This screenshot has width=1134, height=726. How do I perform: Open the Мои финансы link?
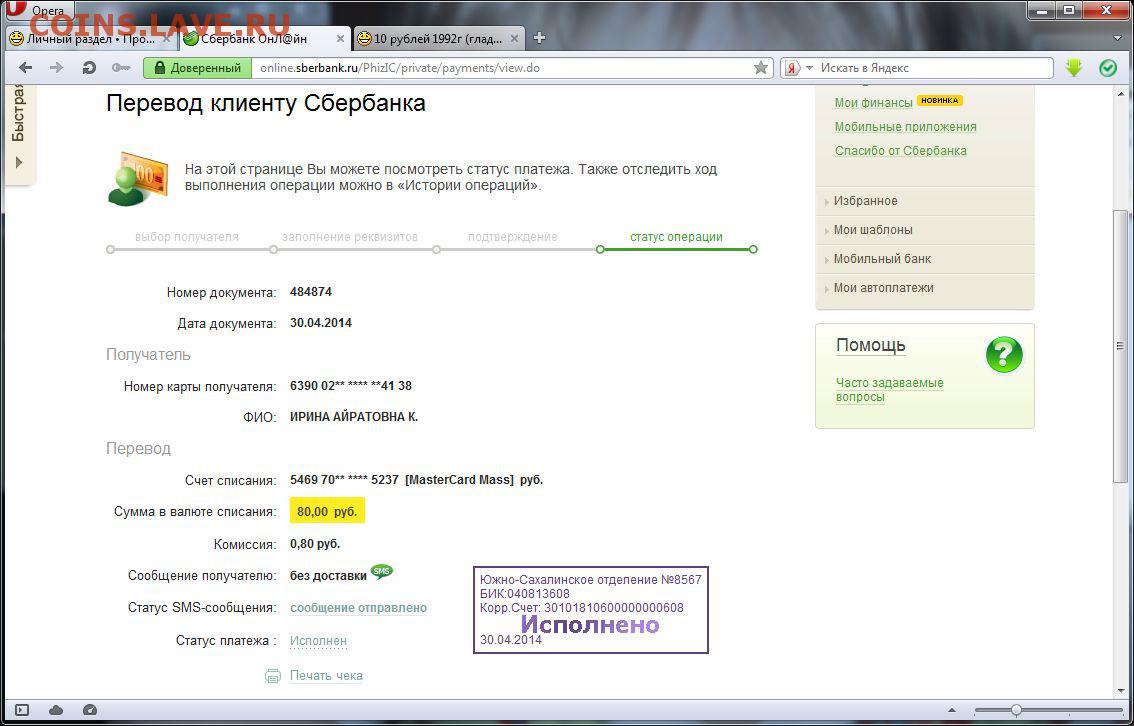(874, 103)
